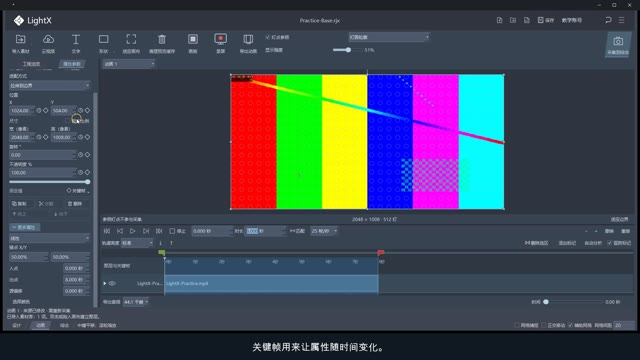Open the 25 frames per second dropdown
Image resolution: width=640 pixels, height=360 pixels.
[x=324, y=231]
